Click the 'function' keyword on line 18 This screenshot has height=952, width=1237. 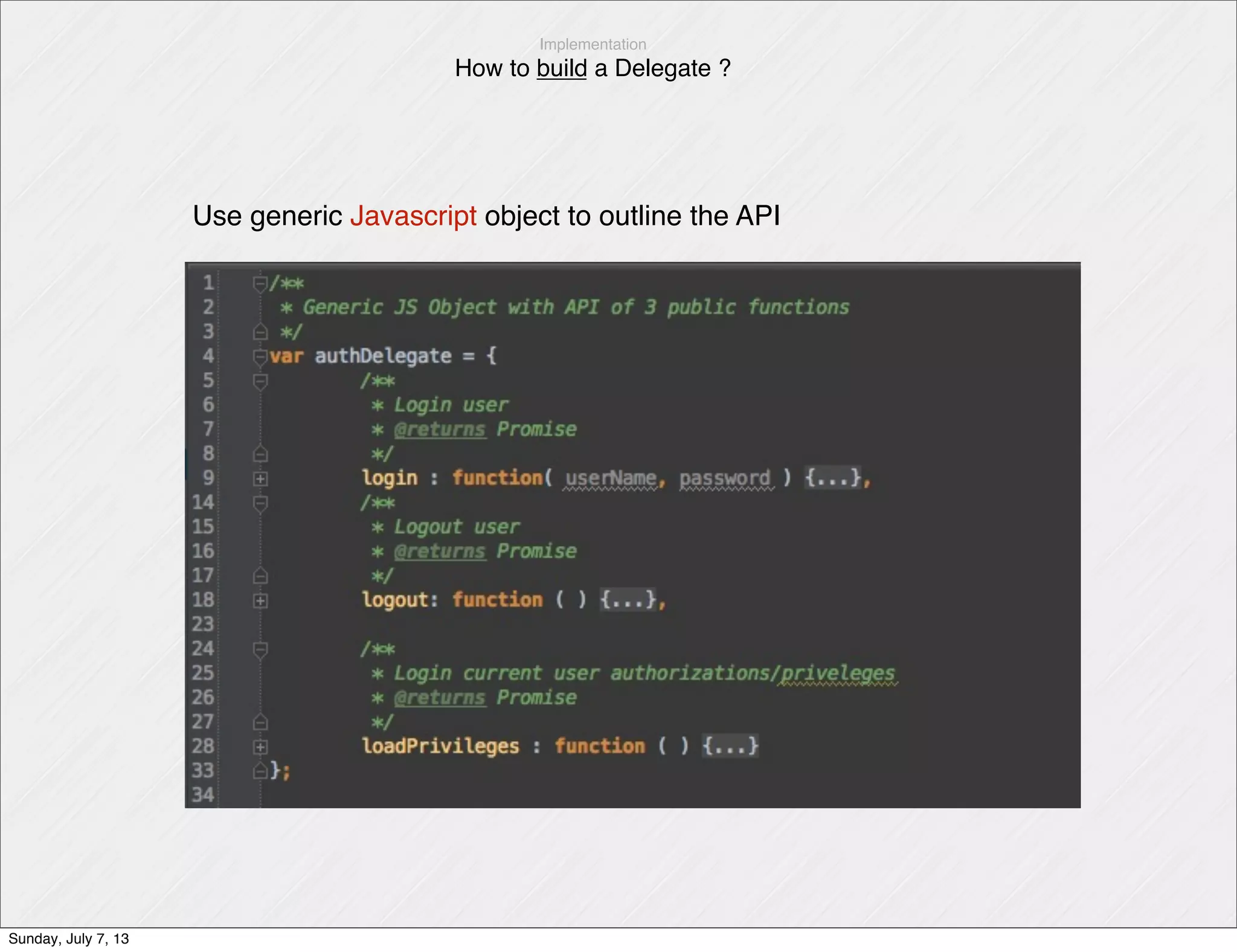click(498, 600)
